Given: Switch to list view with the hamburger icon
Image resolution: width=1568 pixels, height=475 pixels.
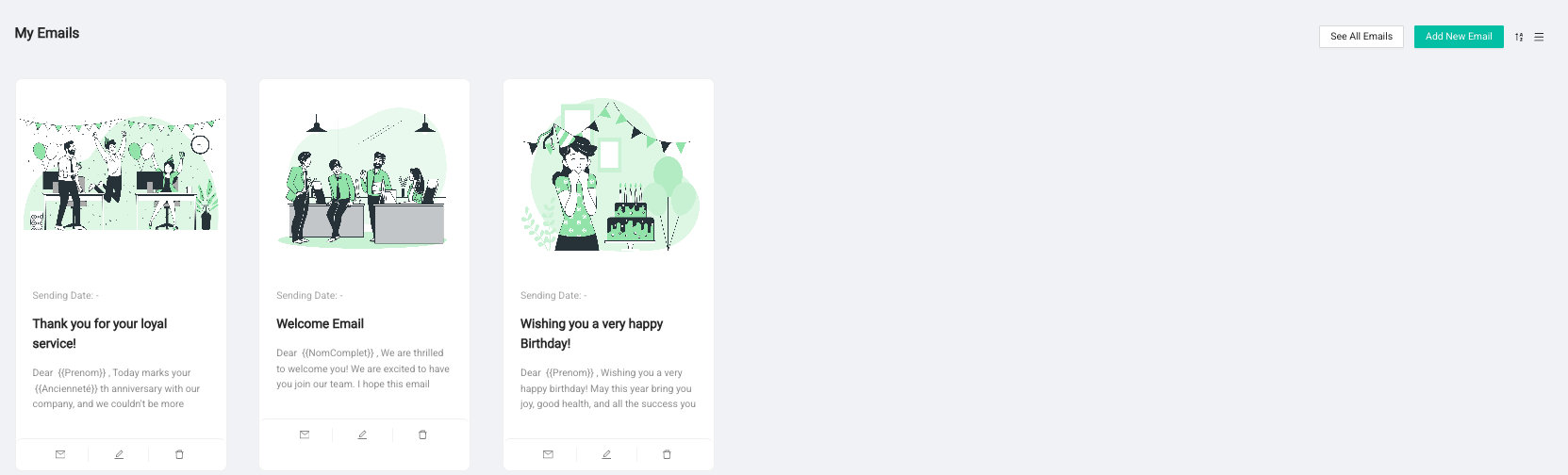Looking at the screenshot, I should [1539, 37].
